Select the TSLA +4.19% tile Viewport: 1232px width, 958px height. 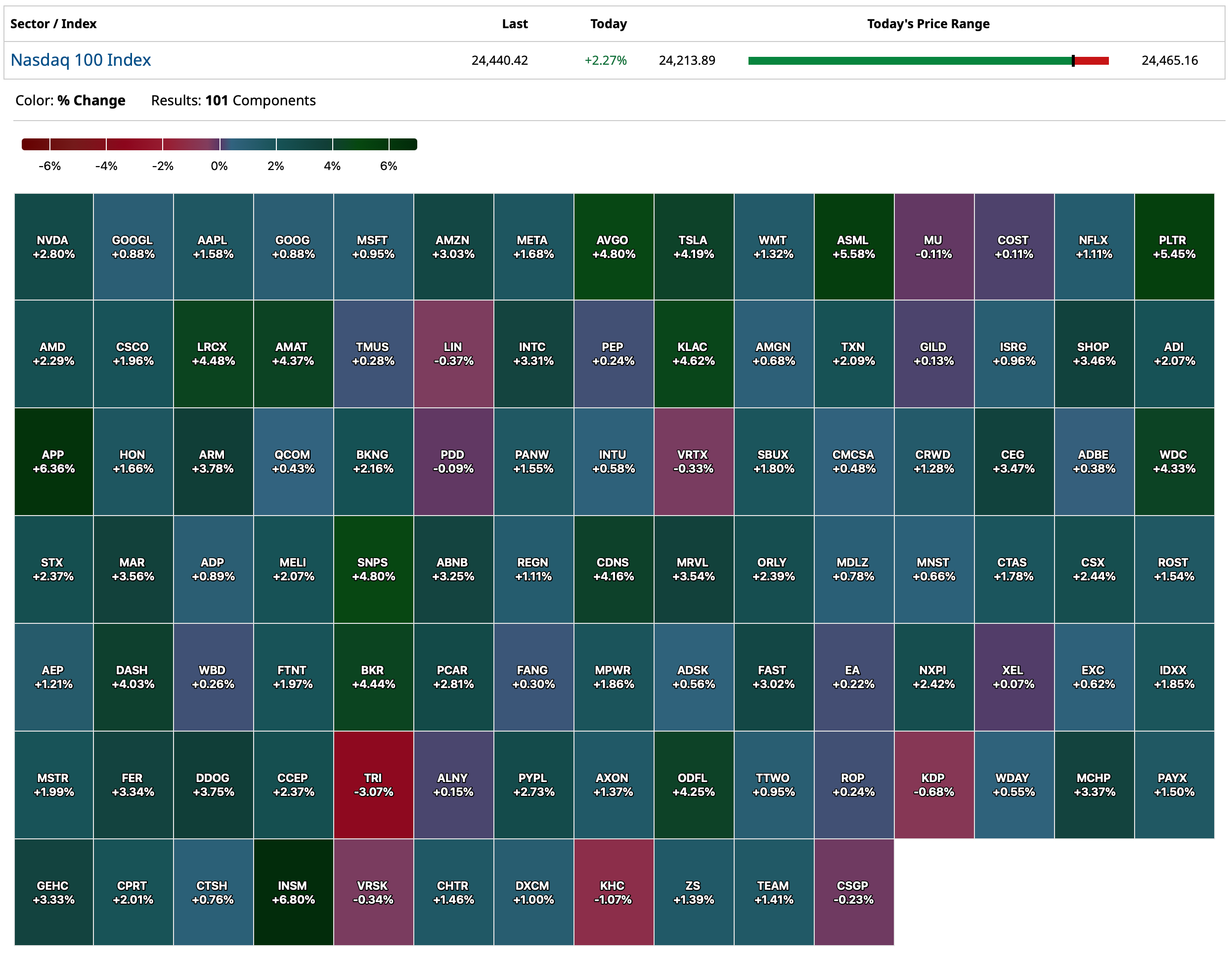click(693, 247)
